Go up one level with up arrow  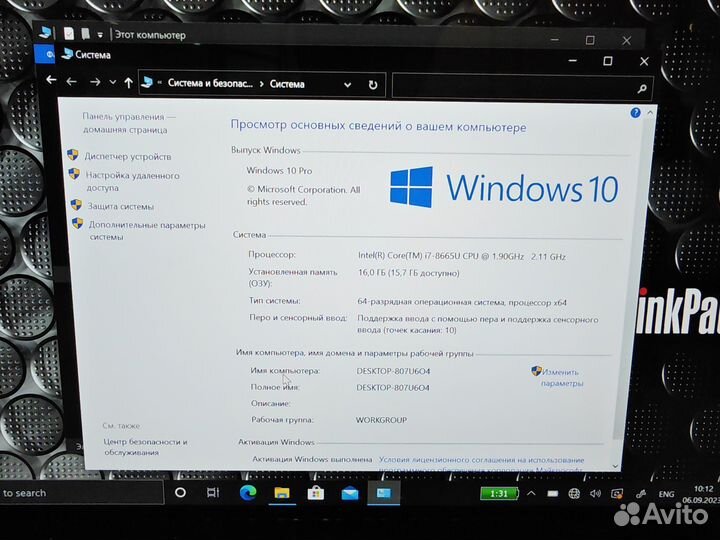pos(129,83)
